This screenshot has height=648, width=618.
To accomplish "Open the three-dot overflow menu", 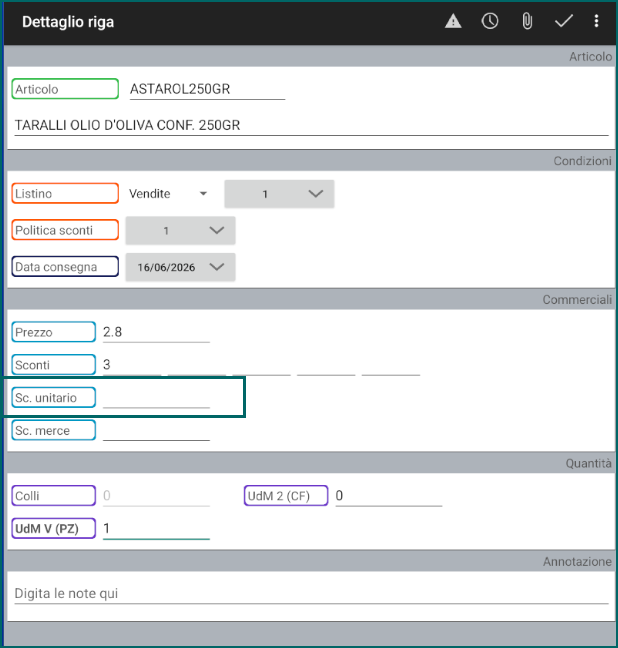I will pos(596,21).
